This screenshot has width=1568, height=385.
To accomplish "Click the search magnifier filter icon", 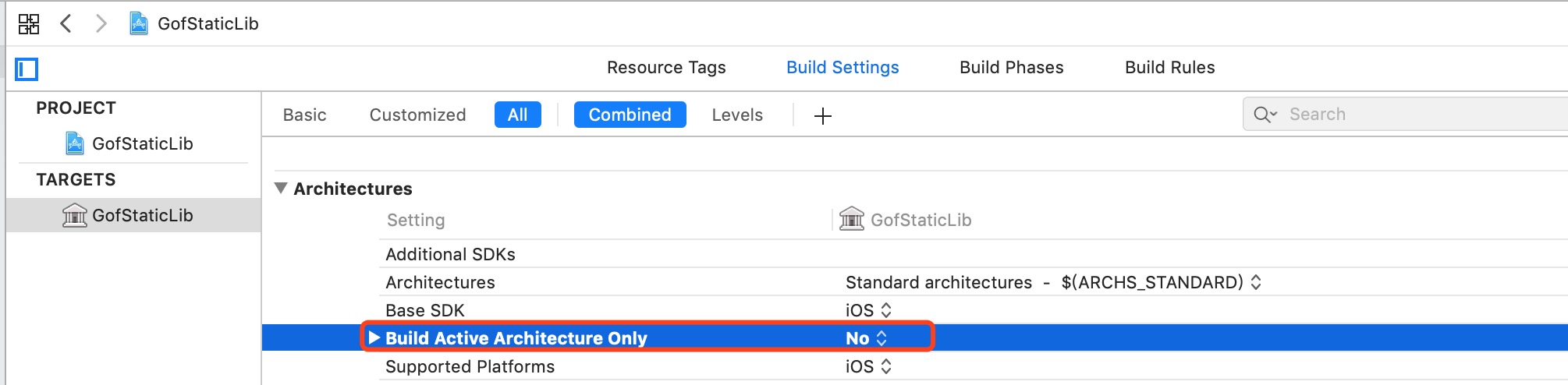I will [1265, 115].
